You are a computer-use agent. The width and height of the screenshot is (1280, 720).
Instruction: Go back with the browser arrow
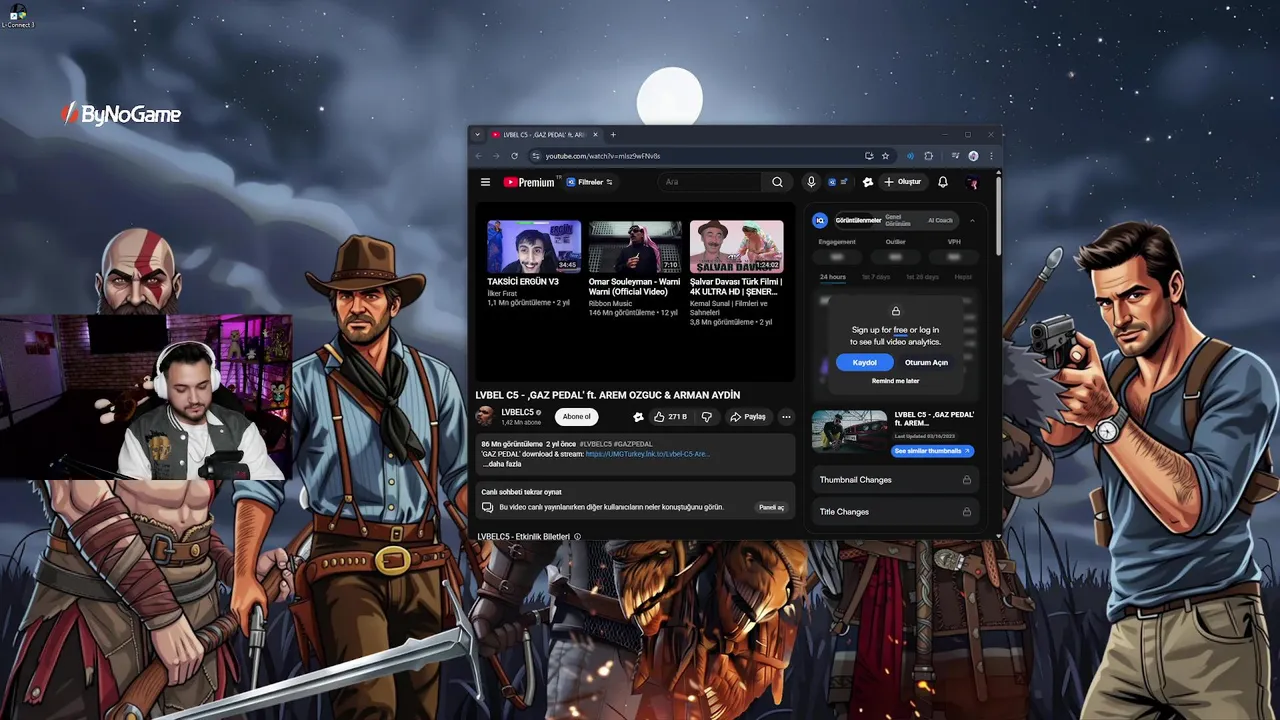click(x=478, y=156)
